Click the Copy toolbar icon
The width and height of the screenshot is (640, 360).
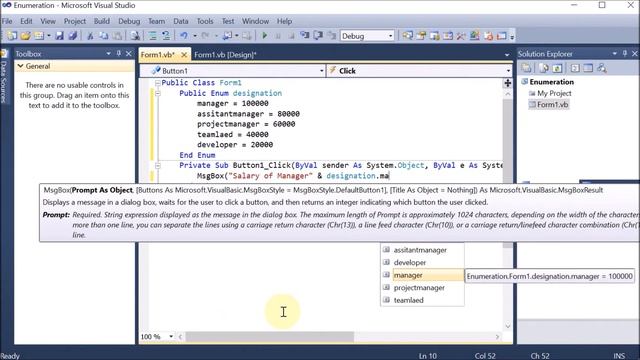[x=104, y=36]
